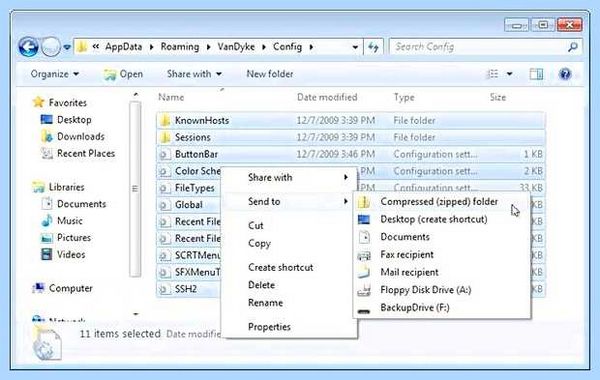Click the Back navigation arrow button

28,47
